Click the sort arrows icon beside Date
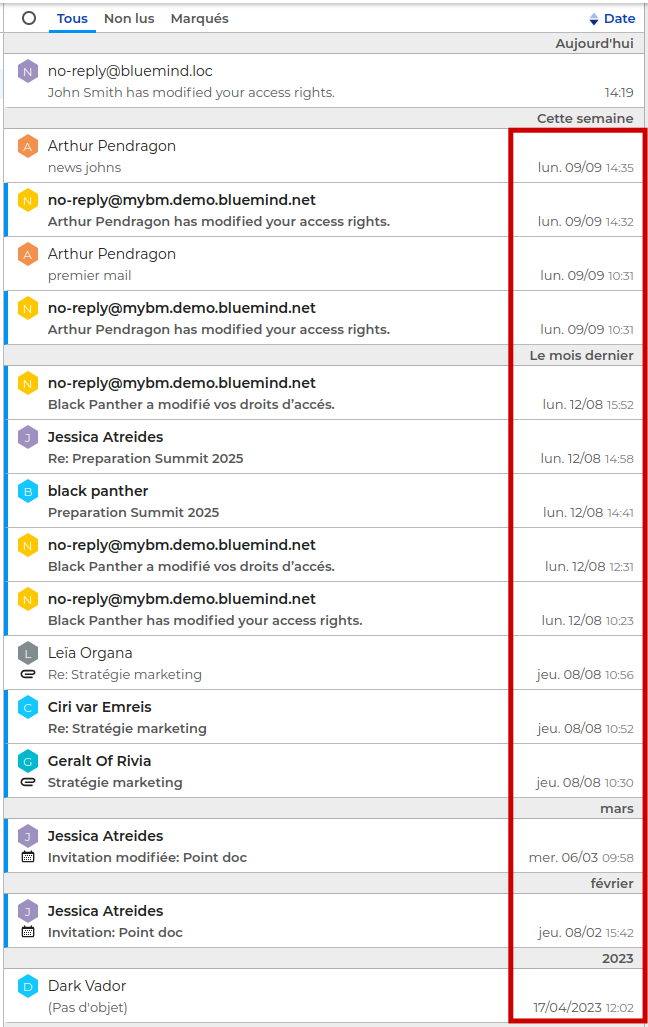Image resolution: width=648 pixels, height=1027 pixels. pos(594,19)
